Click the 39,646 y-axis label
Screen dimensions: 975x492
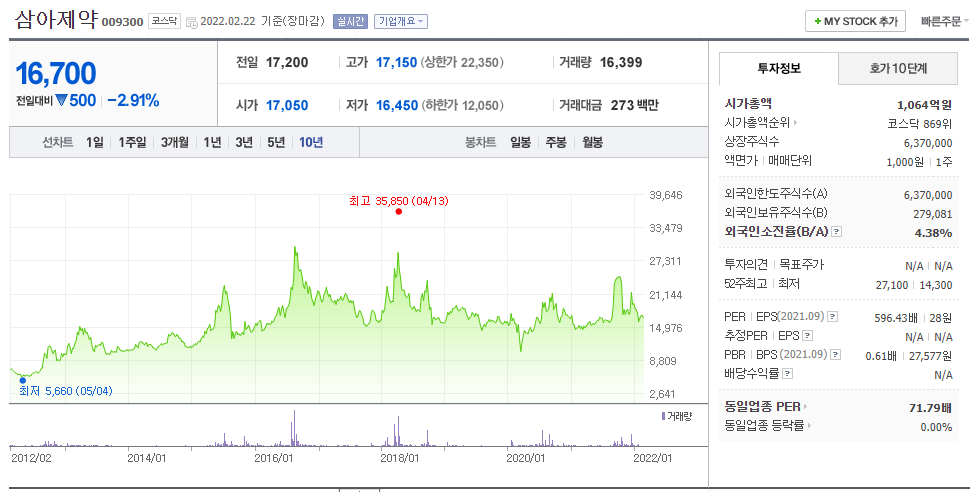(666, 195)
